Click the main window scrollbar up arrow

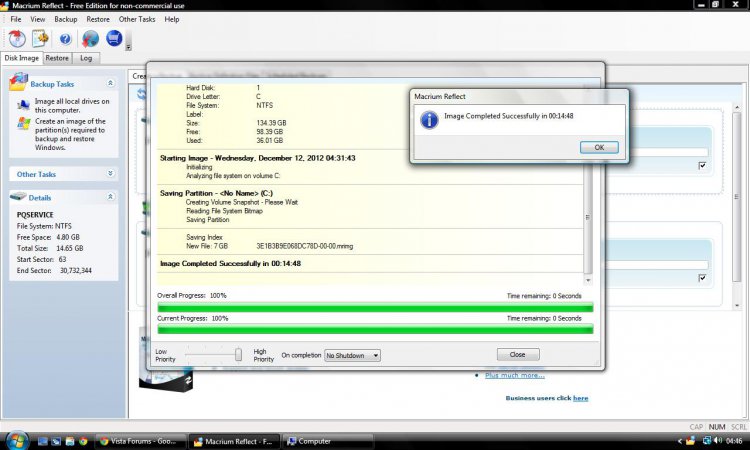pyautogui.click(x=737, y=106)
